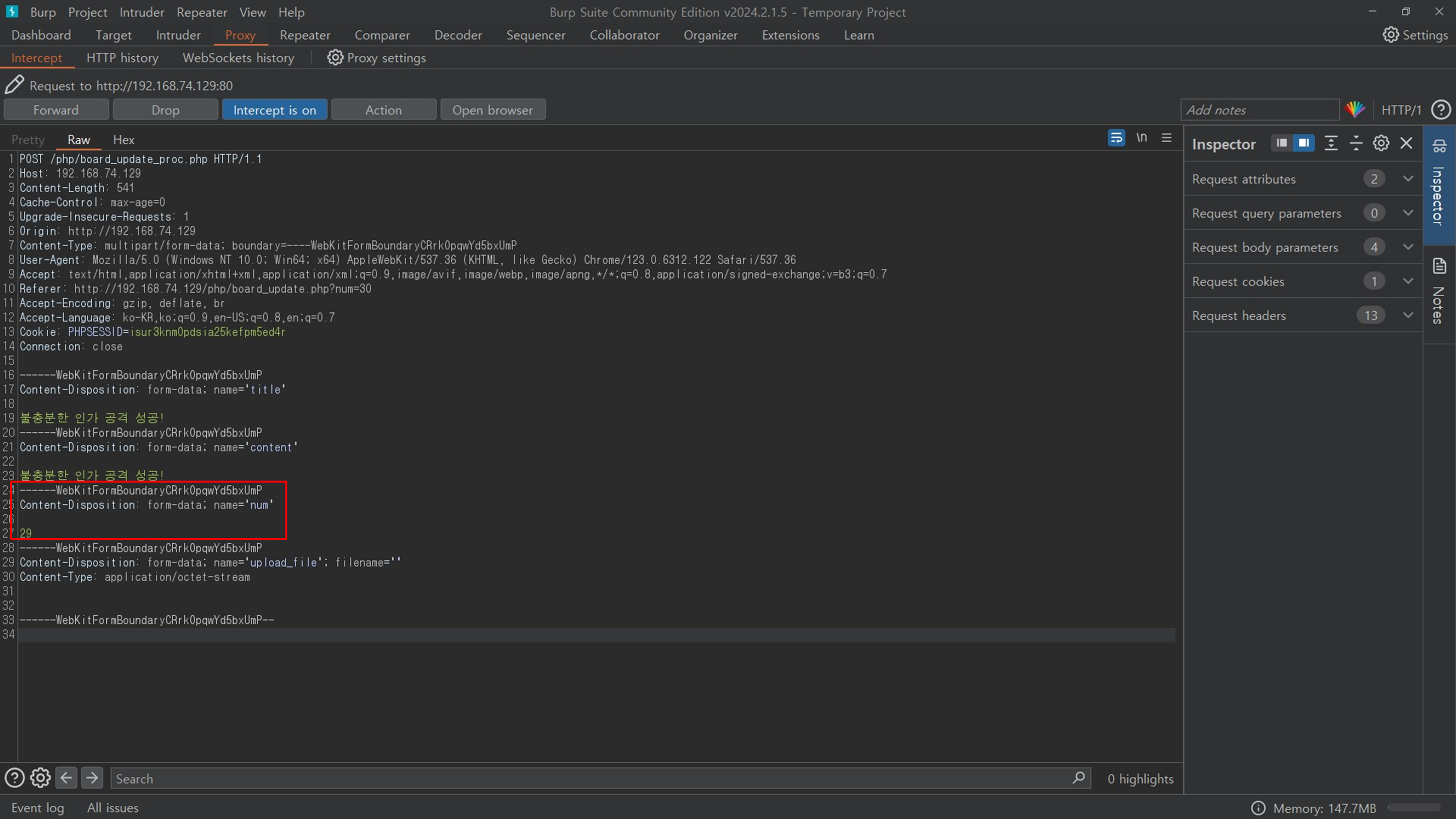The image size is (1456, 819).
Task: Click HTTP/1 protocol indicator
Action: [x=1401, y=110]
